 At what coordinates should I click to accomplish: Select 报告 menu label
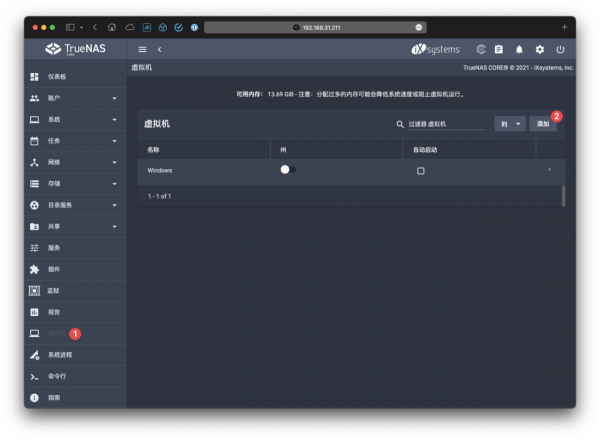(54, 312)
